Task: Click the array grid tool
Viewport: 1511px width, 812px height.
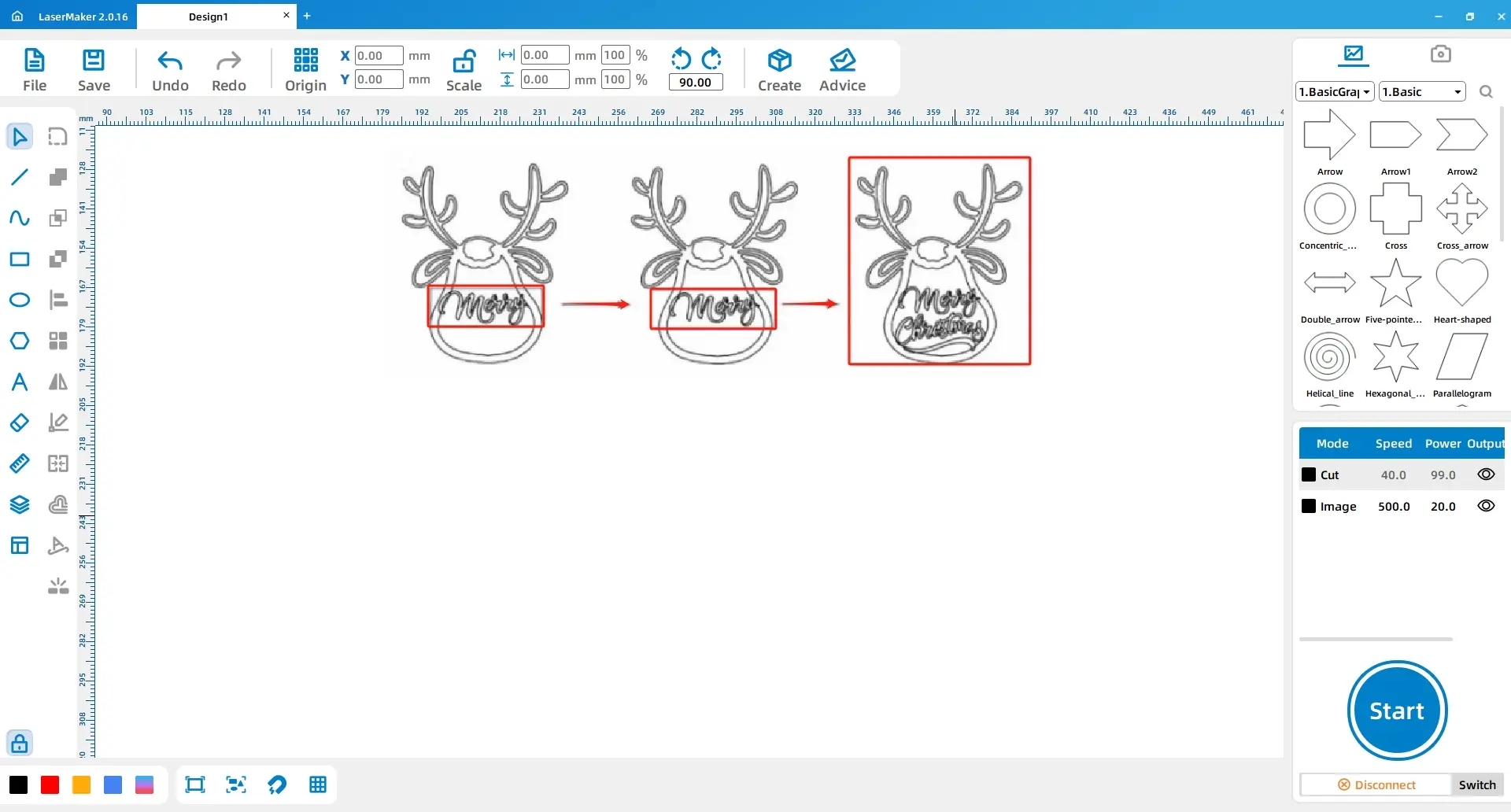Action: click(x=58, y=341)
